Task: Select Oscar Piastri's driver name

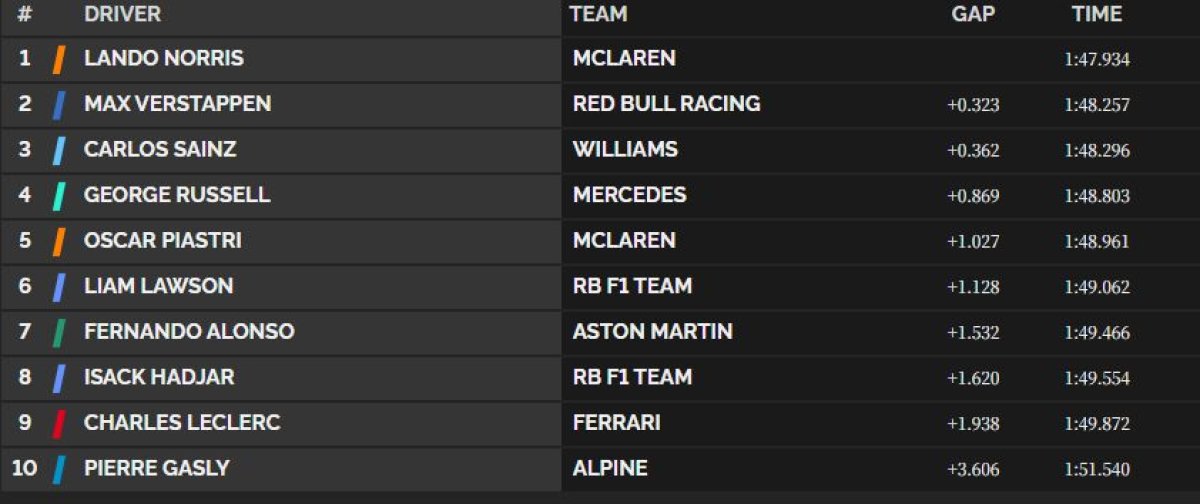Action: coord(163,241)
